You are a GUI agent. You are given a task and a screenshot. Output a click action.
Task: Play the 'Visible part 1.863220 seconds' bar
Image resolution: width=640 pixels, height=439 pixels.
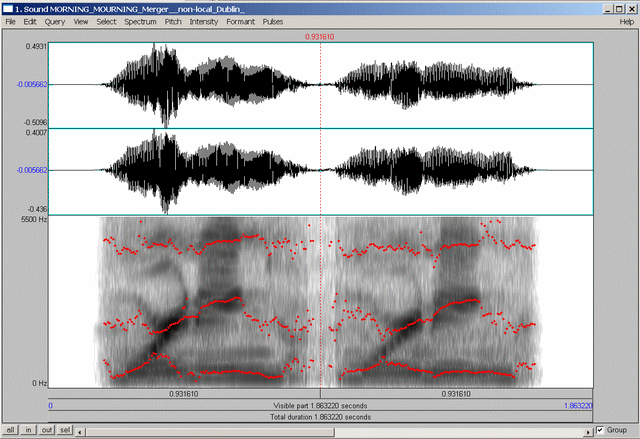tap(320, 405)
